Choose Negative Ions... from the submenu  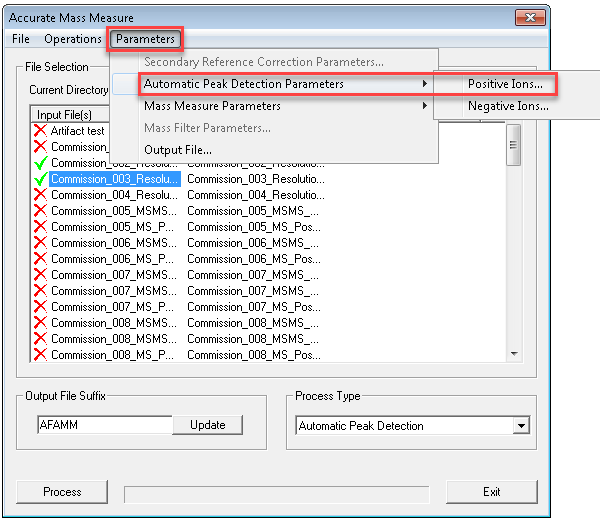pos(507,106)
